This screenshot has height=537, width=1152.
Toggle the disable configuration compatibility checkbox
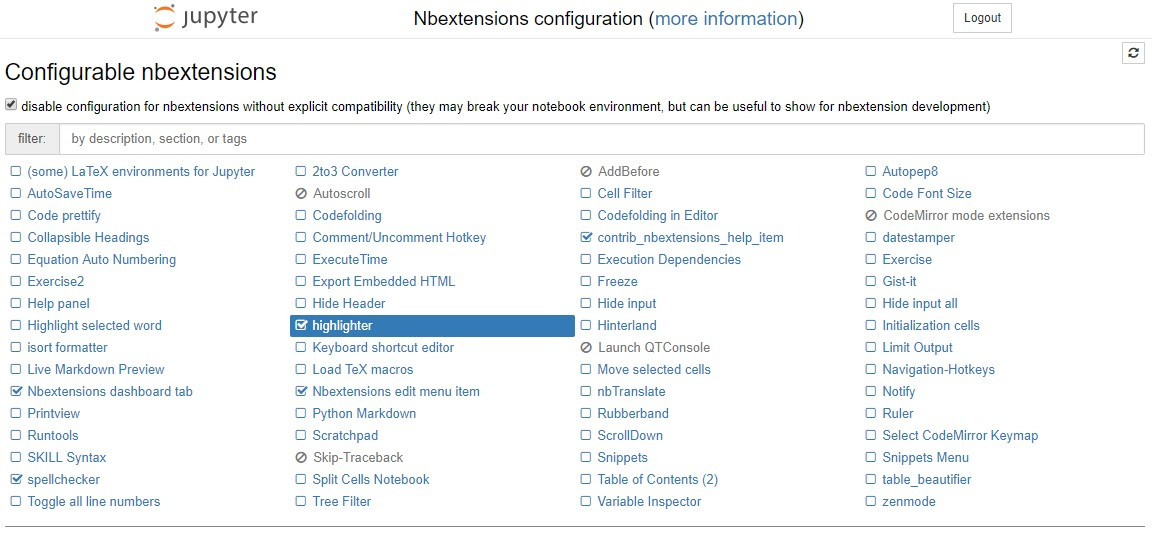11,105
